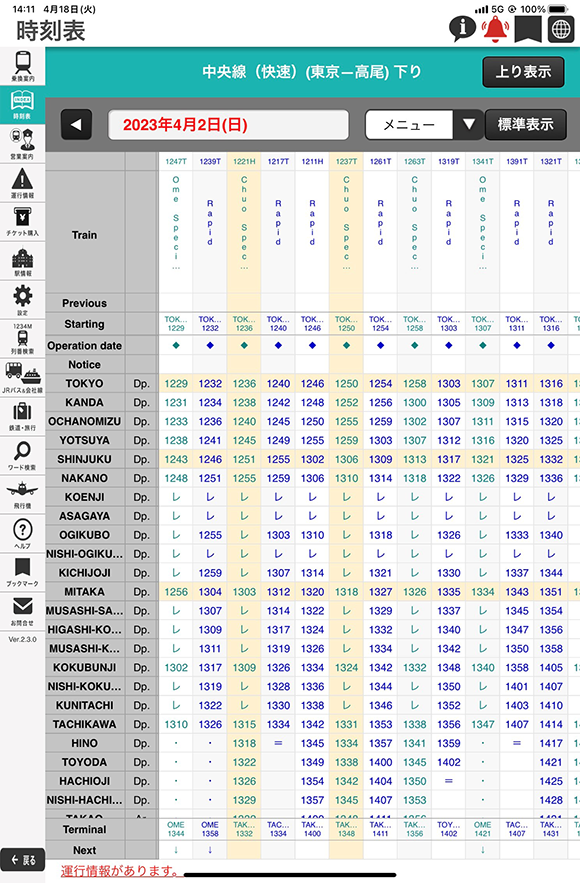
Task: Tap next-train arrow under 1247T column
Action: tap(176, 850)
